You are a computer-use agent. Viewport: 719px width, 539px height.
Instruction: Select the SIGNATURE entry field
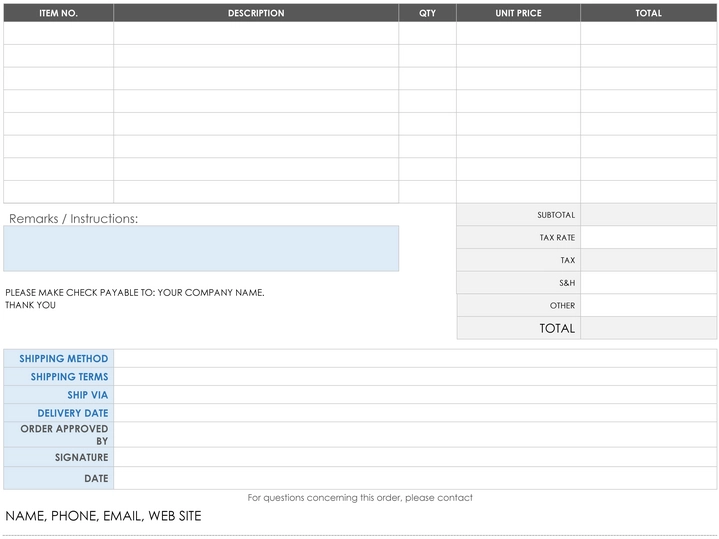415,457
